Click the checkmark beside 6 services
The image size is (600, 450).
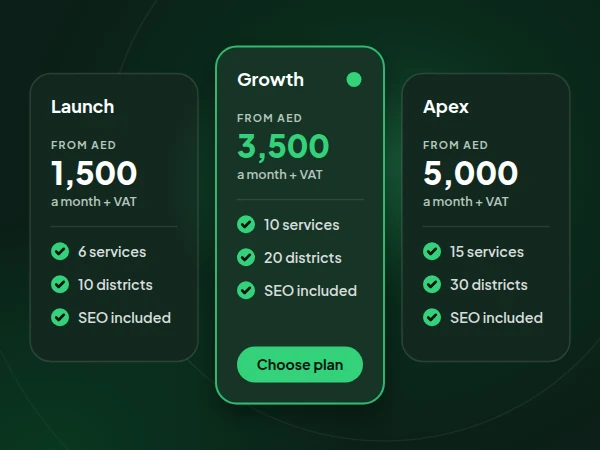click(60, 251)
